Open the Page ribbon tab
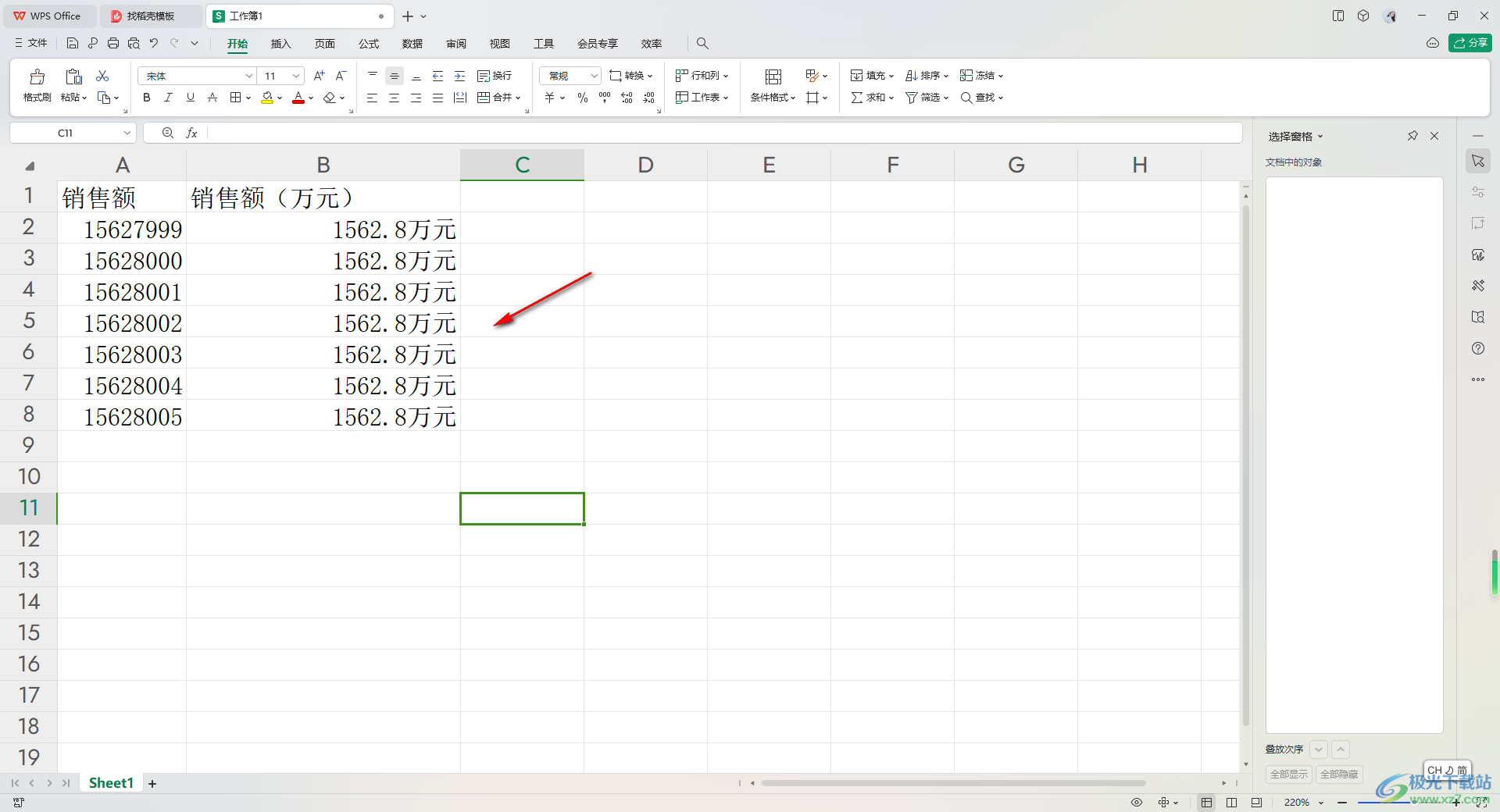This screenshot has width=1500, height=812. click(324, 44)
